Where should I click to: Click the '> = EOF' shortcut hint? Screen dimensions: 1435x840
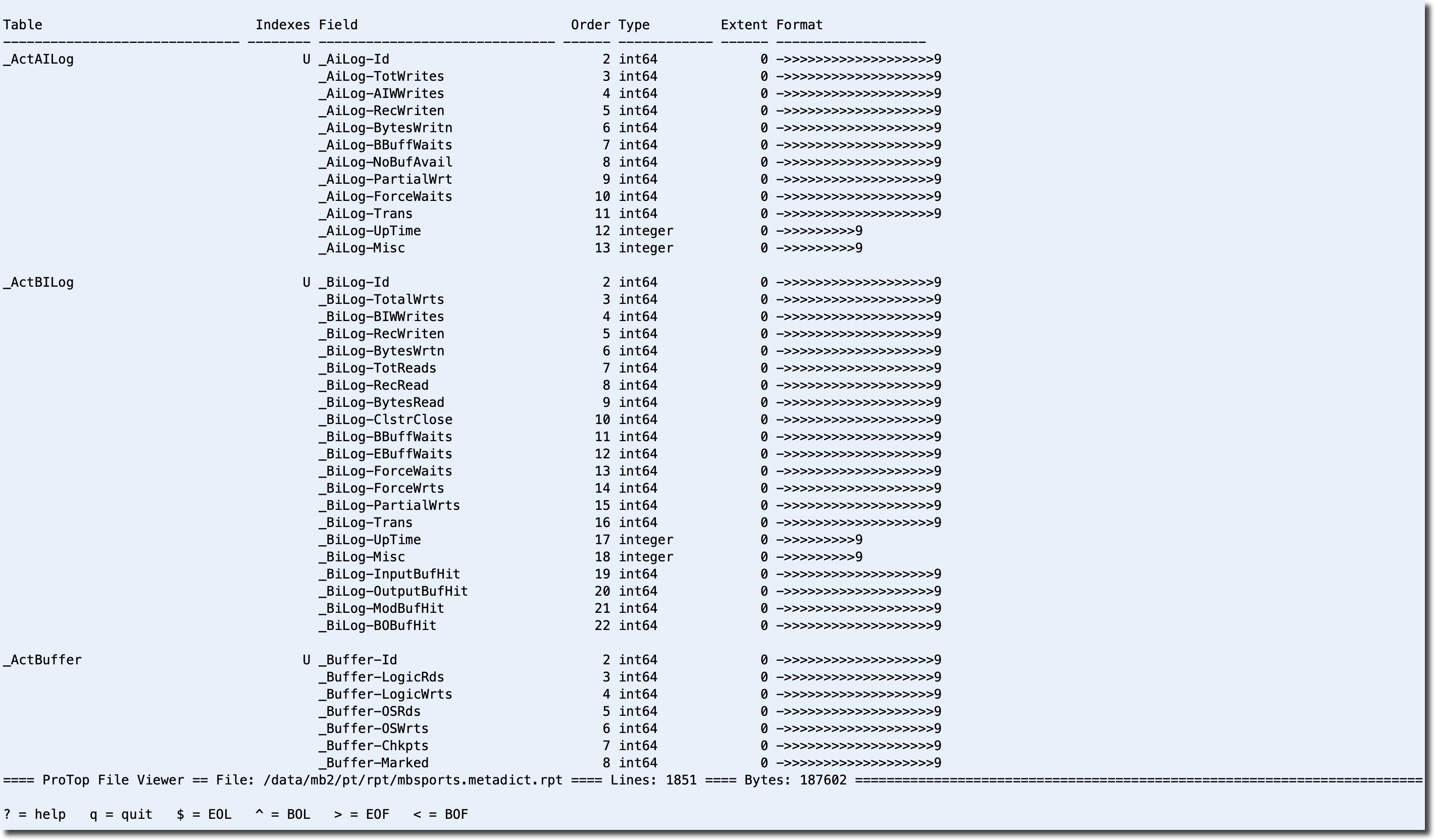coord(362,814)
